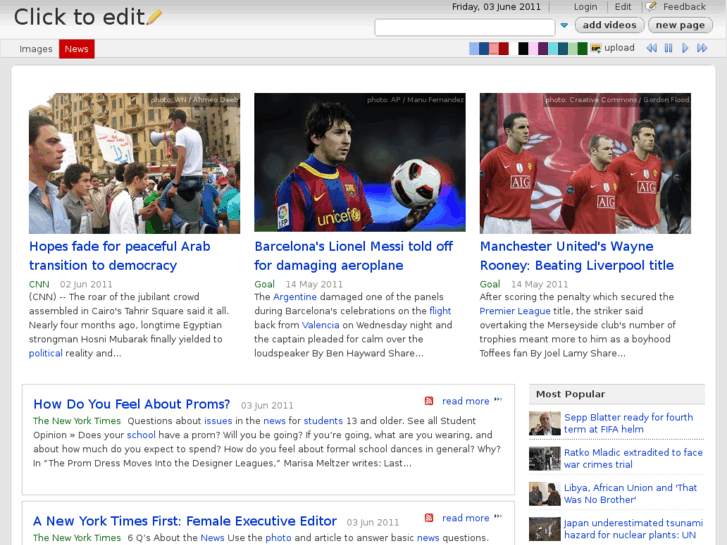Viewport: 727px width, 545px height.
Task: Click the arrows icon after the Proms read more link
Action: [498, 399]
